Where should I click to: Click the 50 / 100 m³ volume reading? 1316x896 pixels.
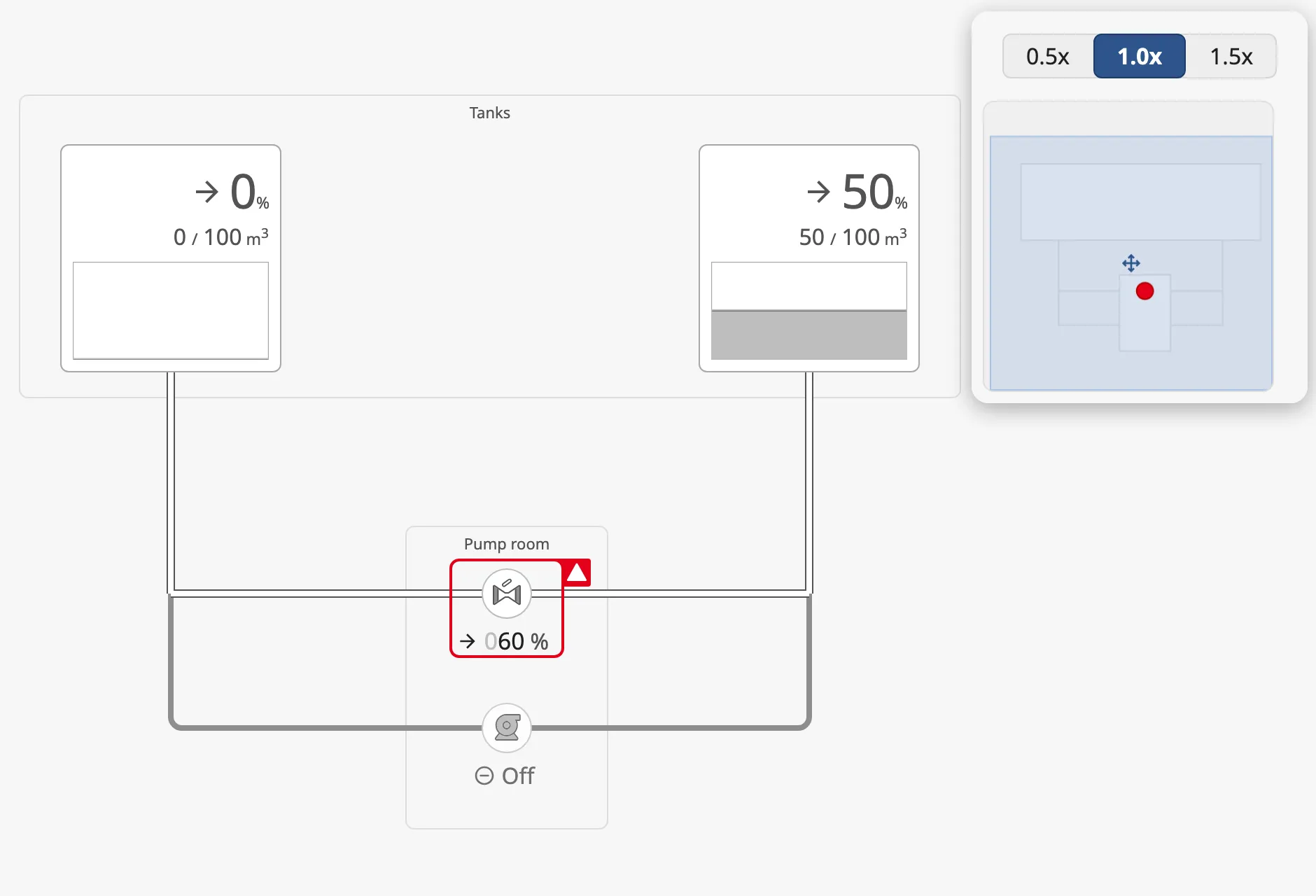853,237
